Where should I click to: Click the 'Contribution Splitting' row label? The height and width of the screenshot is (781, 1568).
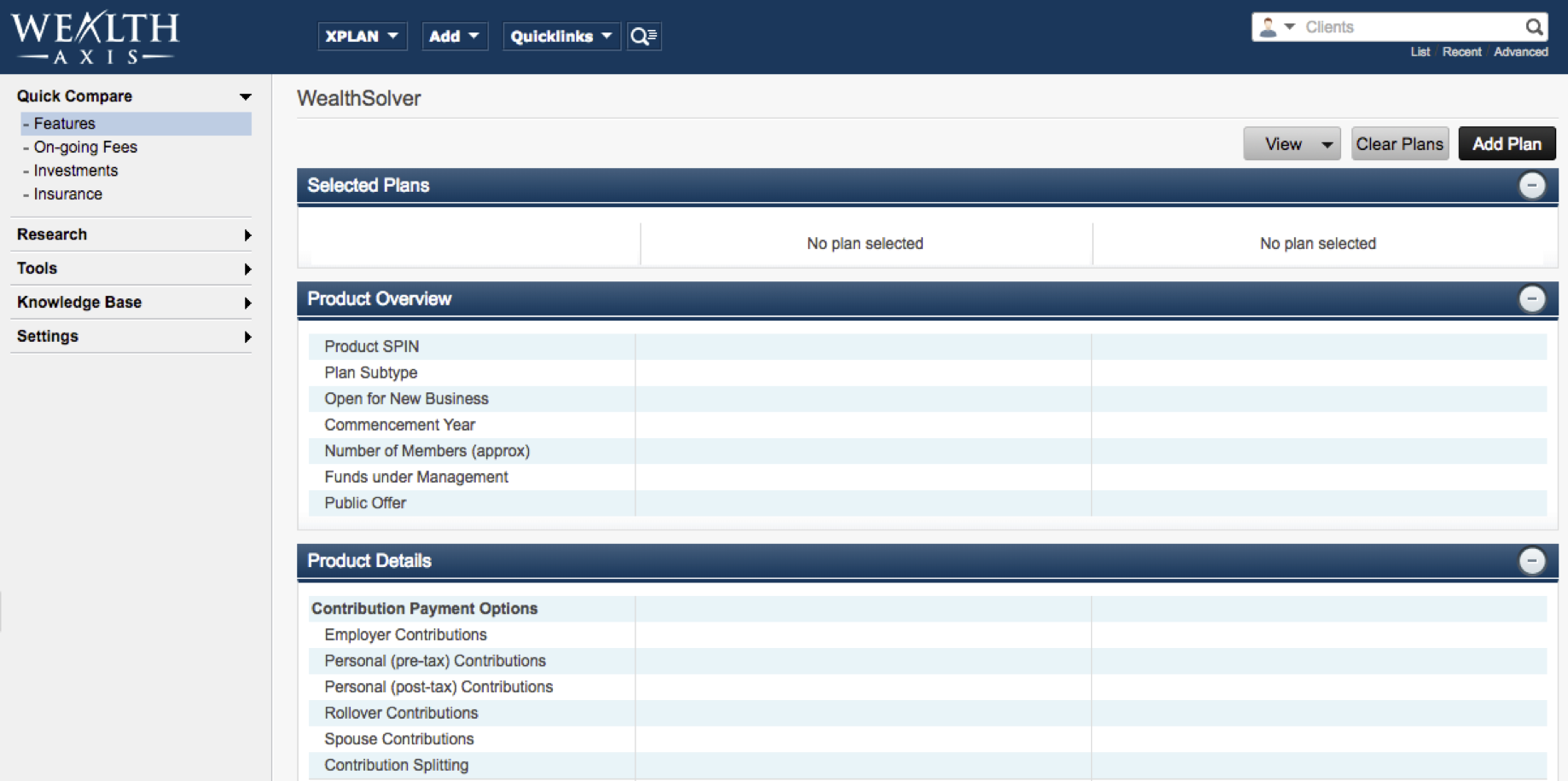click(x=397, y=766)
